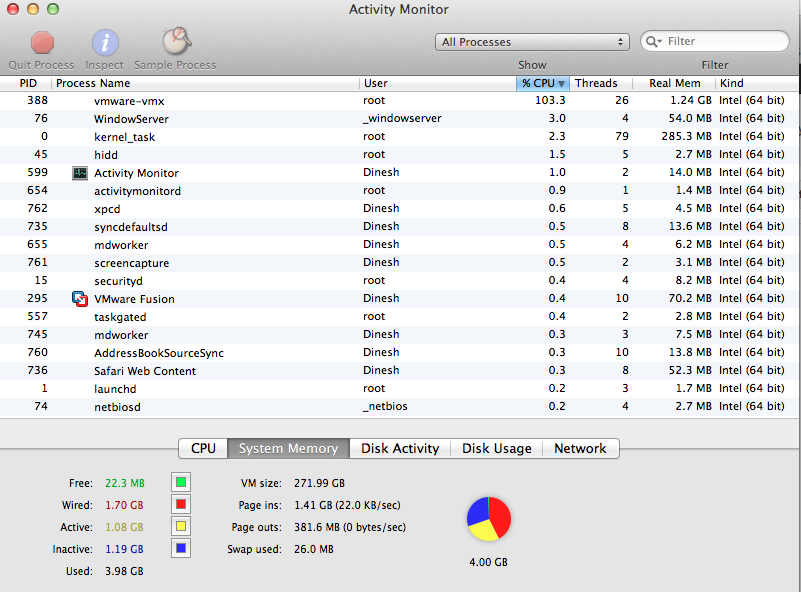Click the 285.3 MB memory value

pos(687,136)
